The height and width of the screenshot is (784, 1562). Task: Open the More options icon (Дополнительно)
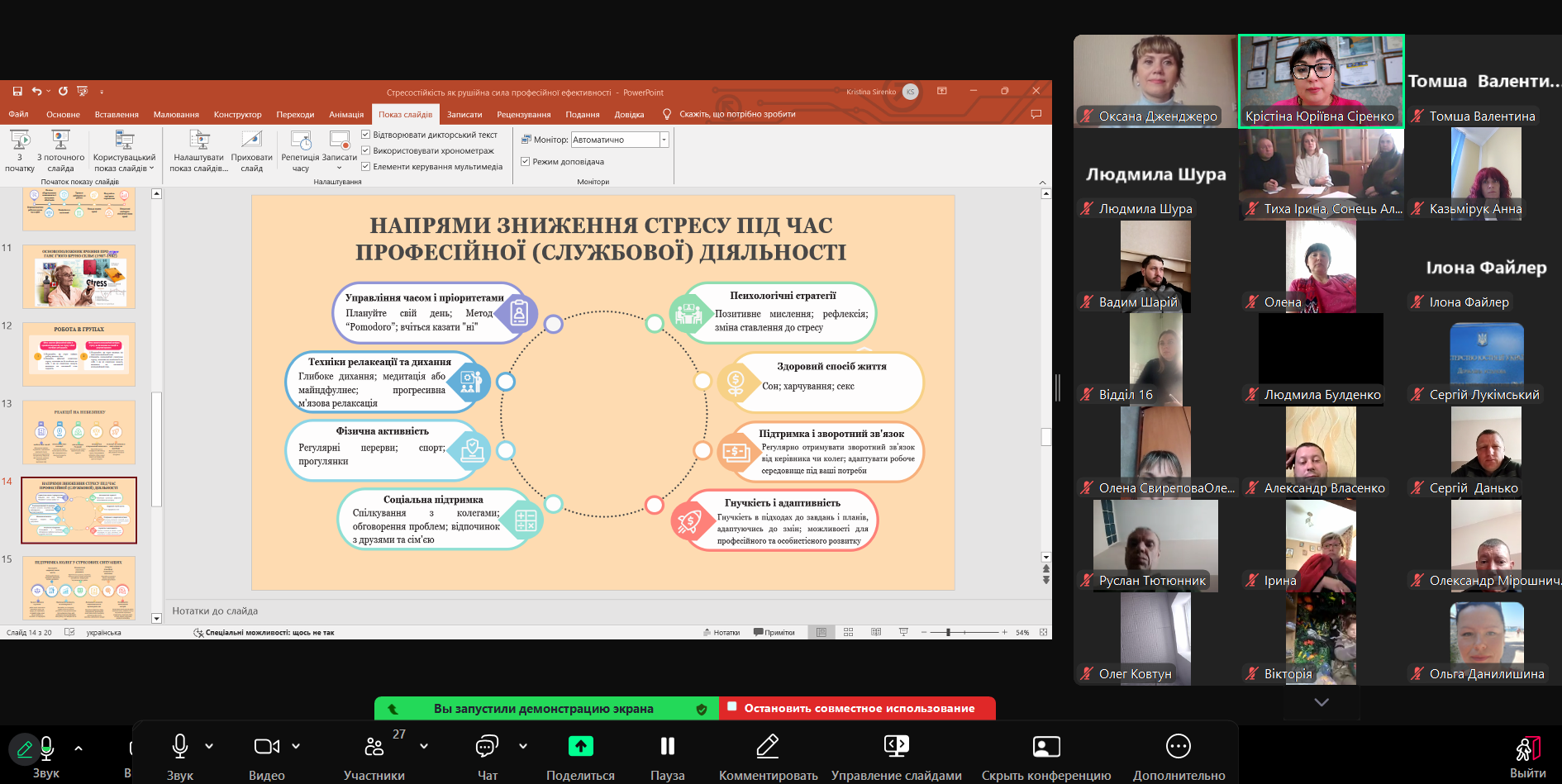point(1178,747)
